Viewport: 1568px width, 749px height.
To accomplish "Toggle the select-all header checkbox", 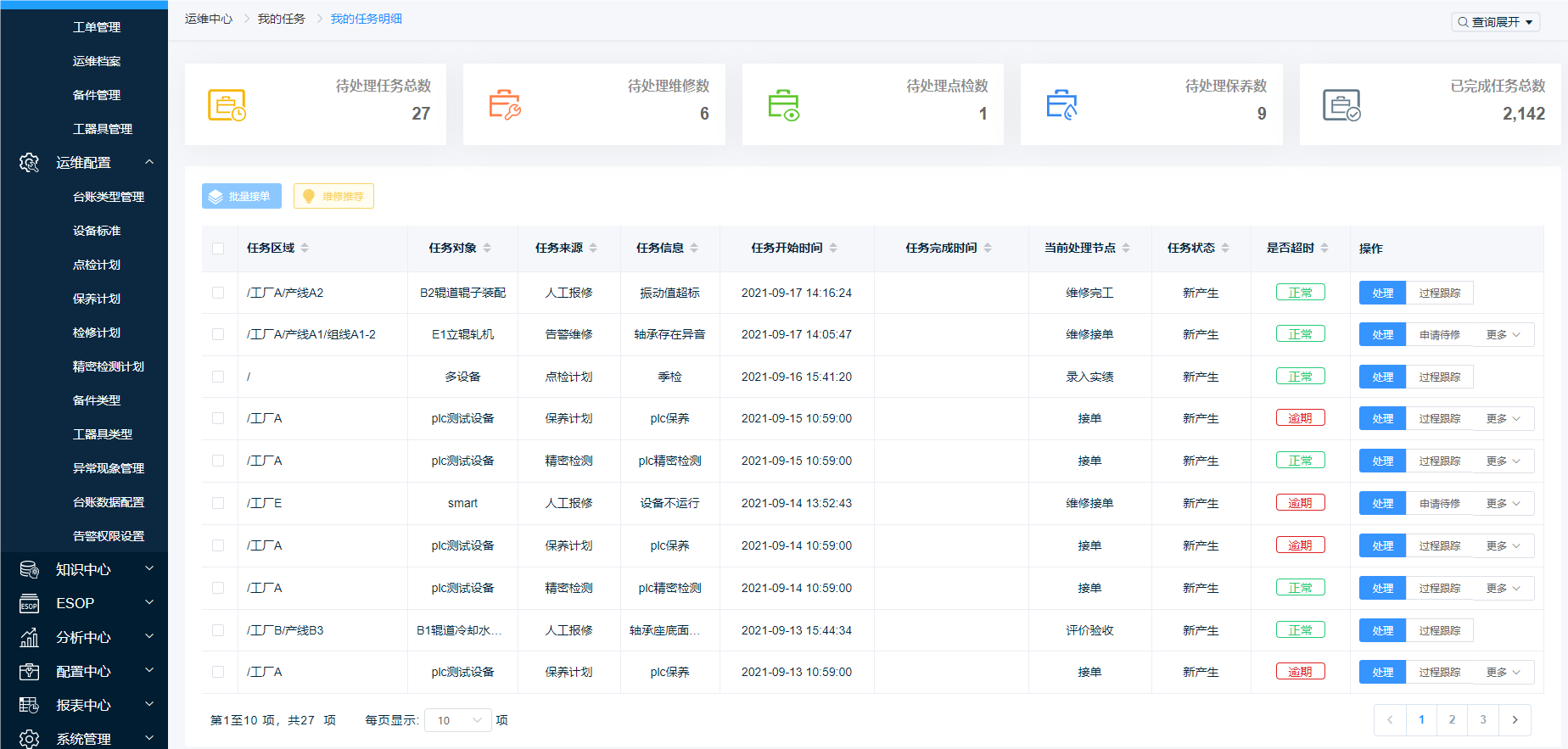I will coord(218,249).
